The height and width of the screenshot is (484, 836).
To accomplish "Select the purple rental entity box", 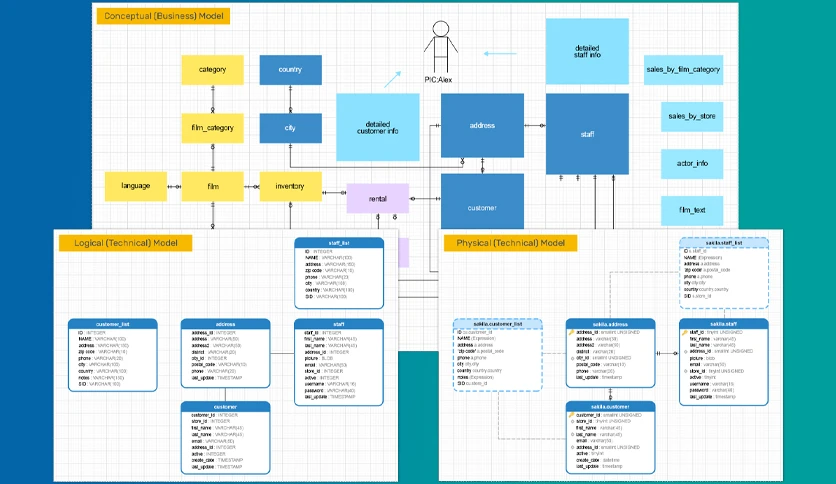I will 377,198.
